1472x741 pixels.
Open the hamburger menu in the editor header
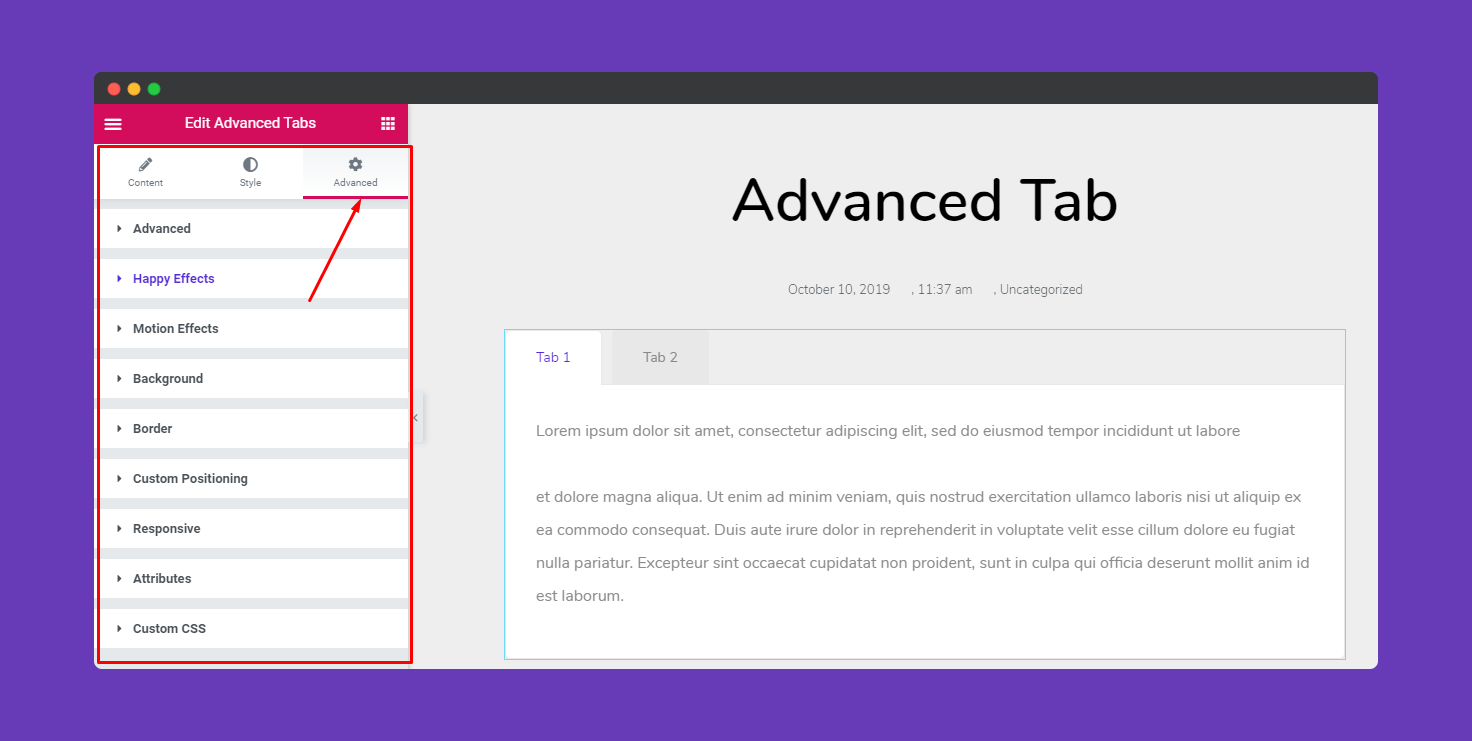point(113,124)
